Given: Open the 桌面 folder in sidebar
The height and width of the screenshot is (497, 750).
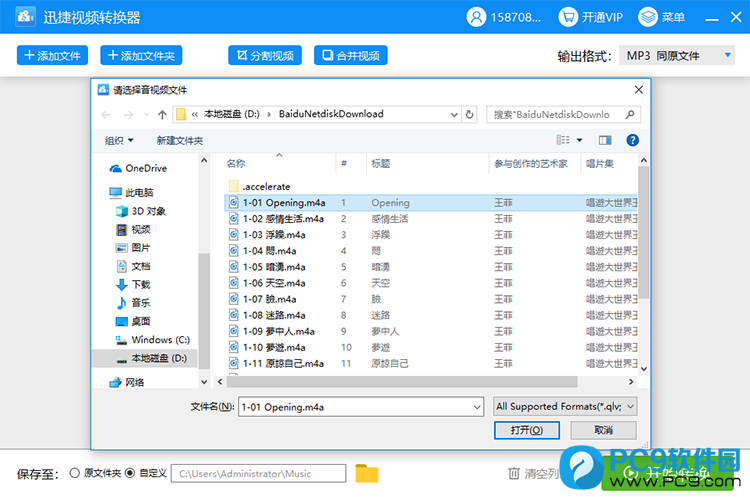Looking at the screenshot, I should (x=133, y=321).
